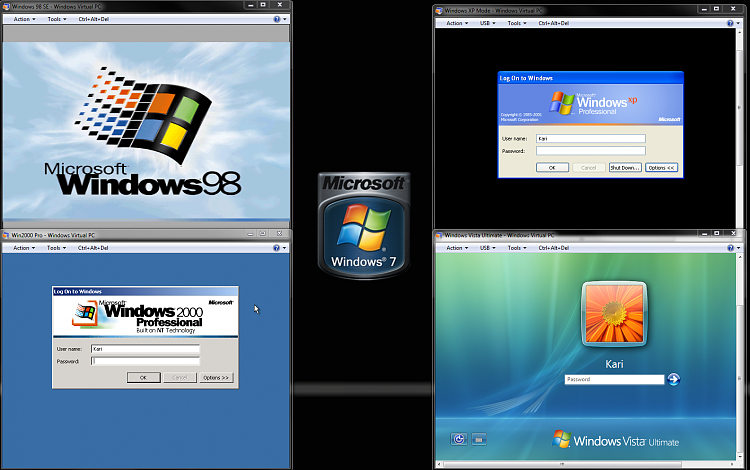Open Ease of Access icon on Vista logon
750x470 pixels.
459,439
